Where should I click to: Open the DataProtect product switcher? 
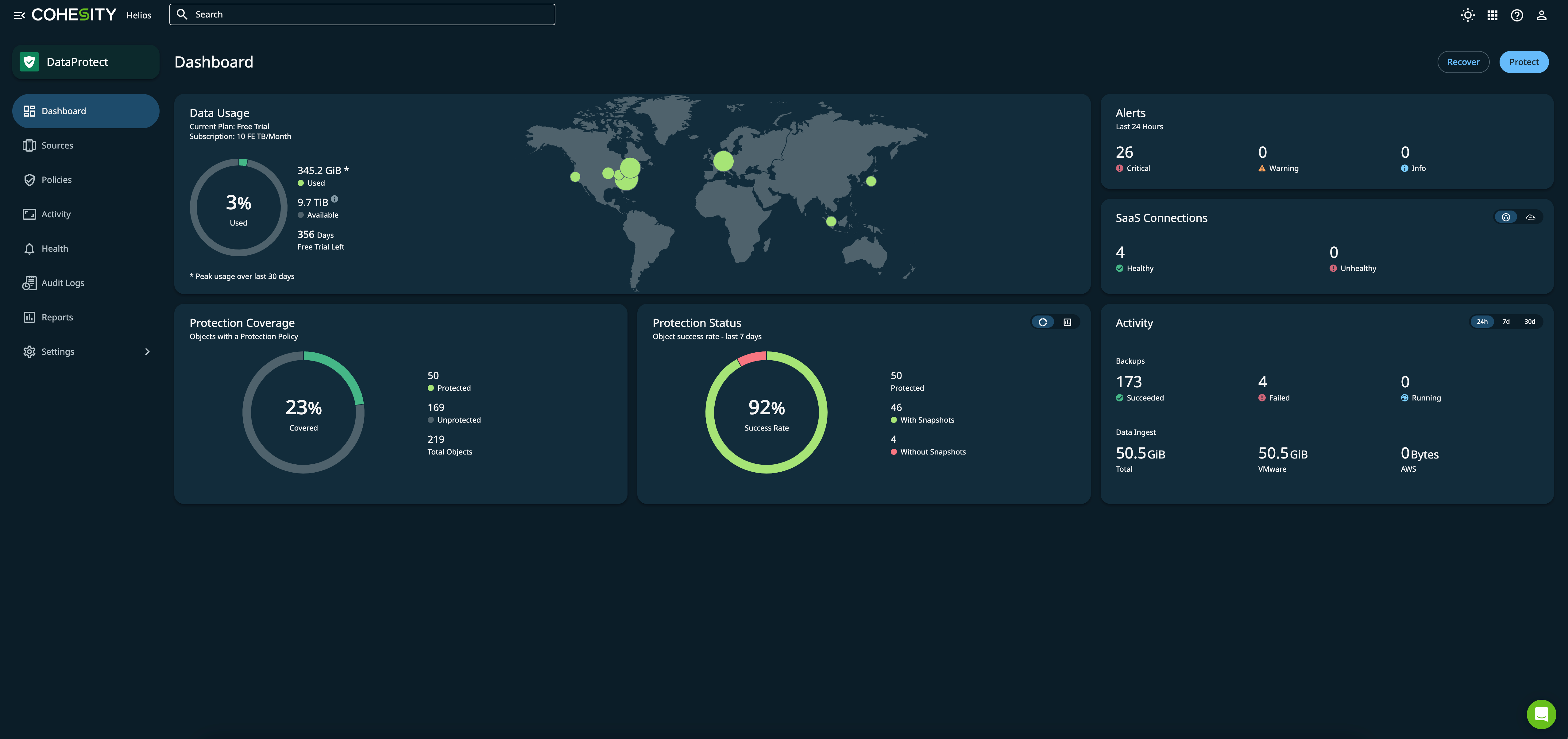click(x=86, y=61)
